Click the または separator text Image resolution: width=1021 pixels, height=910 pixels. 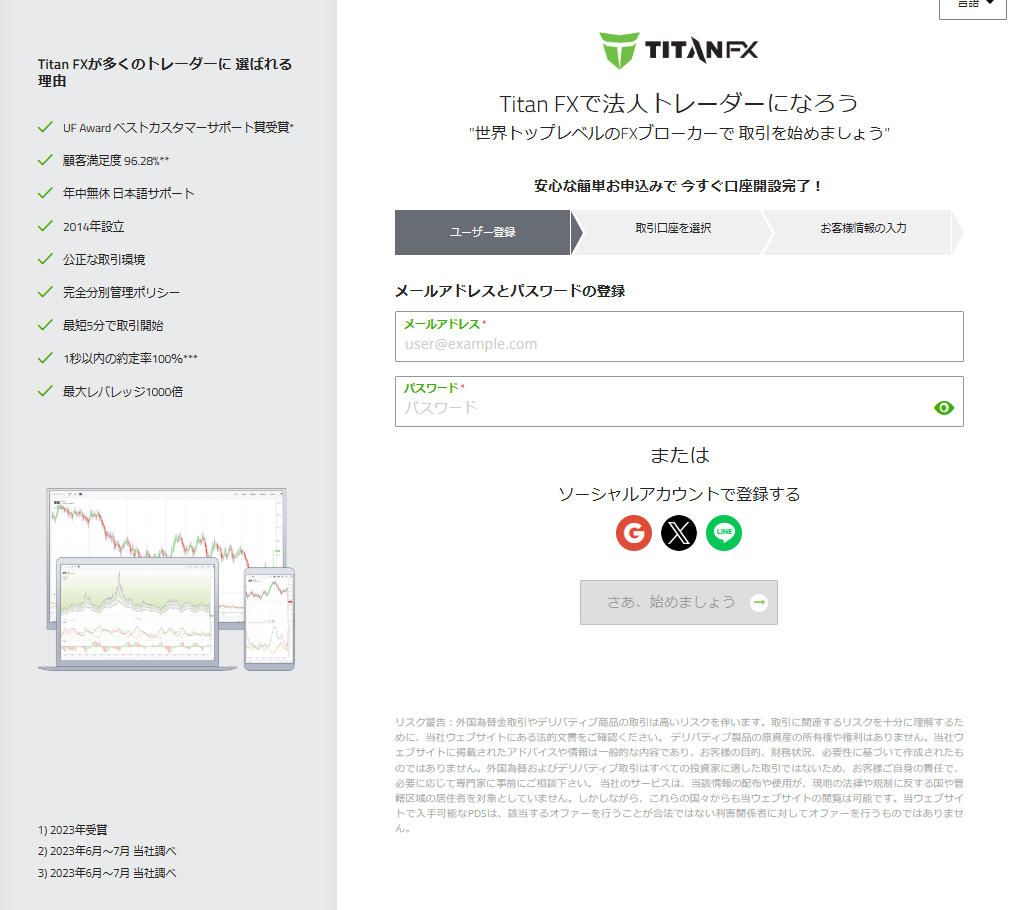679,455
